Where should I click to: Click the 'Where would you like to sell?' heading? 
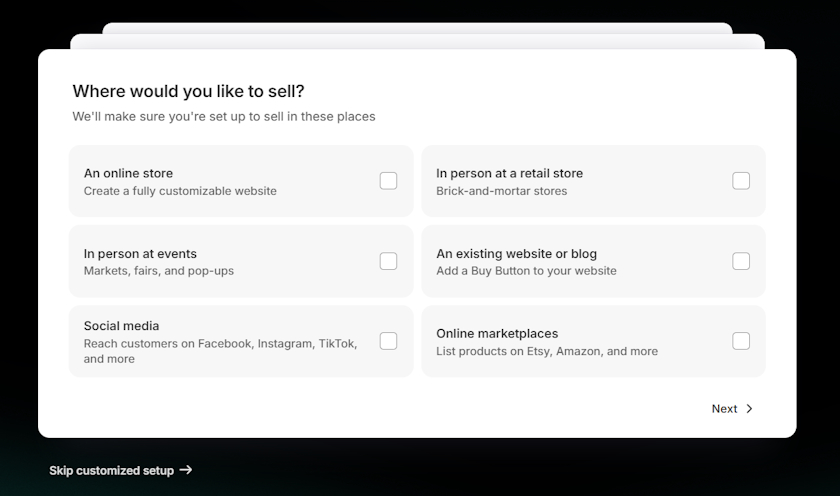pyautogui.click(x=189, y=91)
